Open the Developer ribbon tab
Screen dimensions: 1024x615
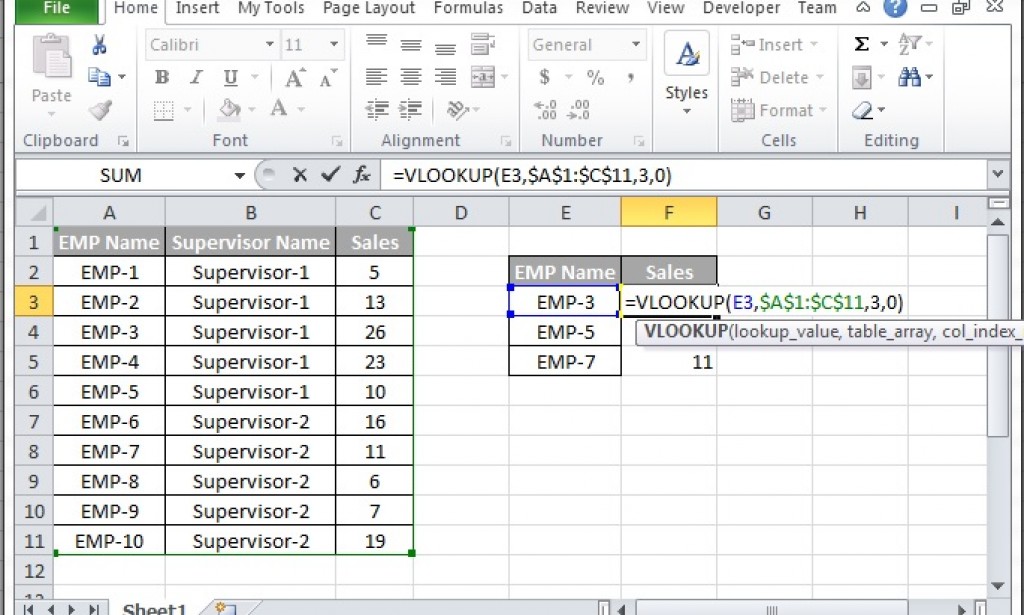[740, 8]
